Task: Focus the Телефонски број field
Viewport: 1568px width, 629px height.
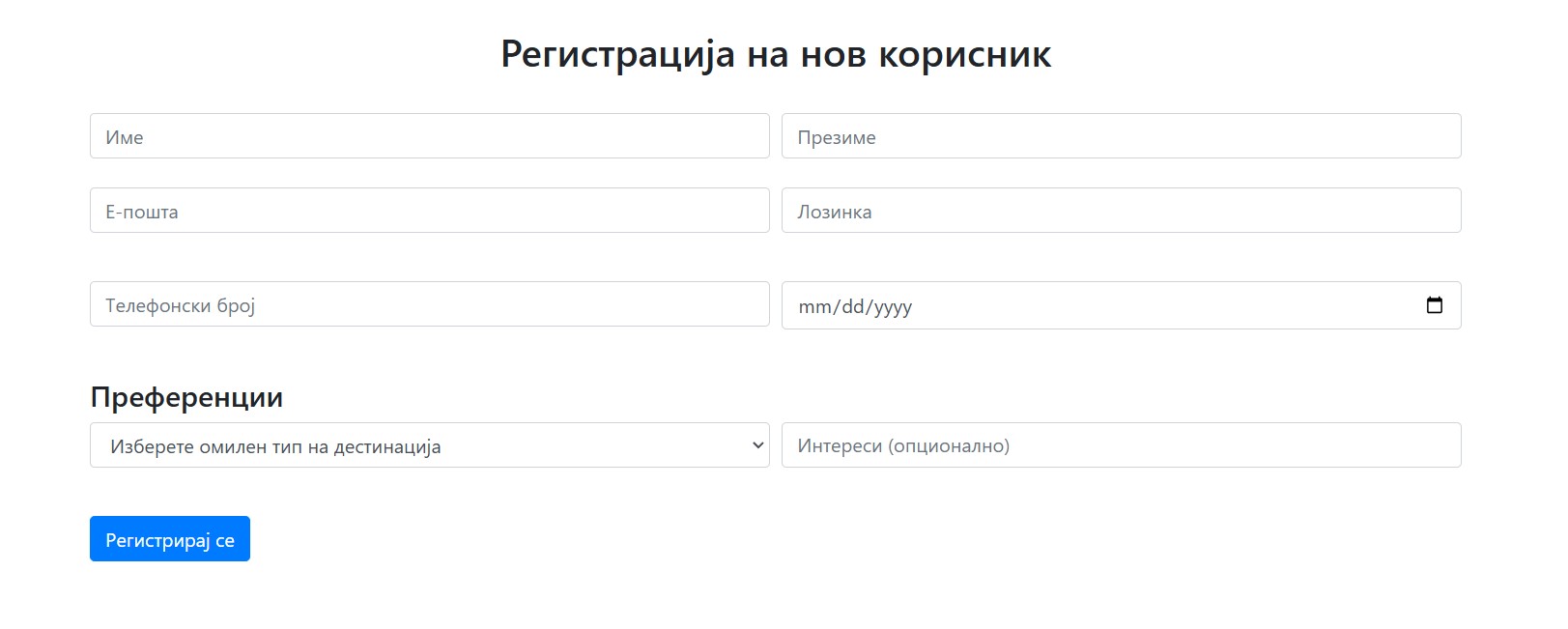Action: [429, 304]
